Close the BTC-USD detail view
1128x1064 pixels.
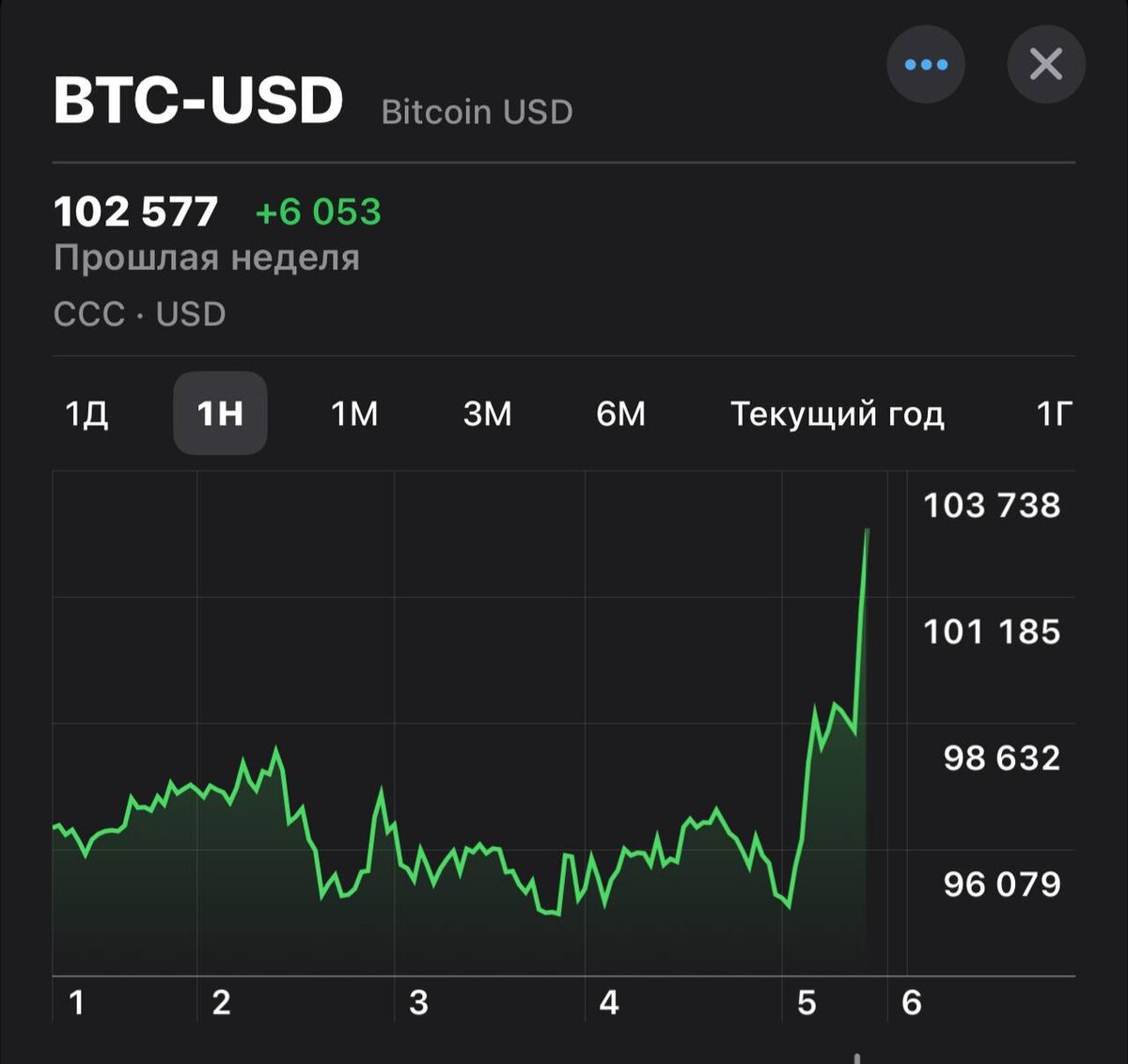pyautogui.click(x=1045, y=65)
